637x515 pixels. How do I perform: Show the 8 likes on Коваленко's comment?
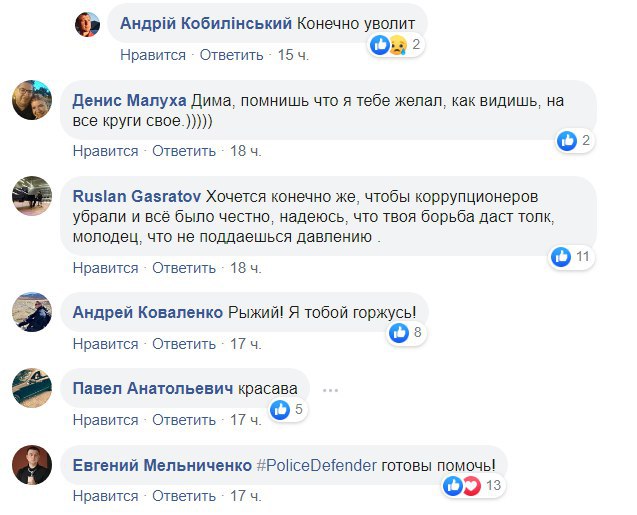click(407, 332)
